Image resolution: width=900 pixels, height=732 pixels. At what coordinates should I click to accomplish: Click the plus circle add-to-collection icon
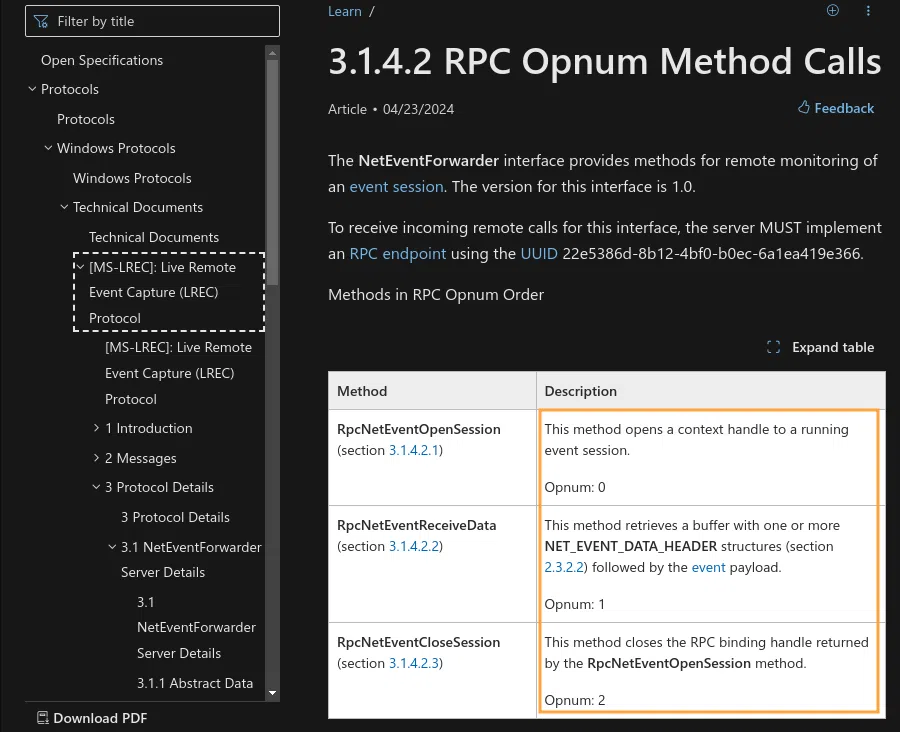tap(833, 11)
